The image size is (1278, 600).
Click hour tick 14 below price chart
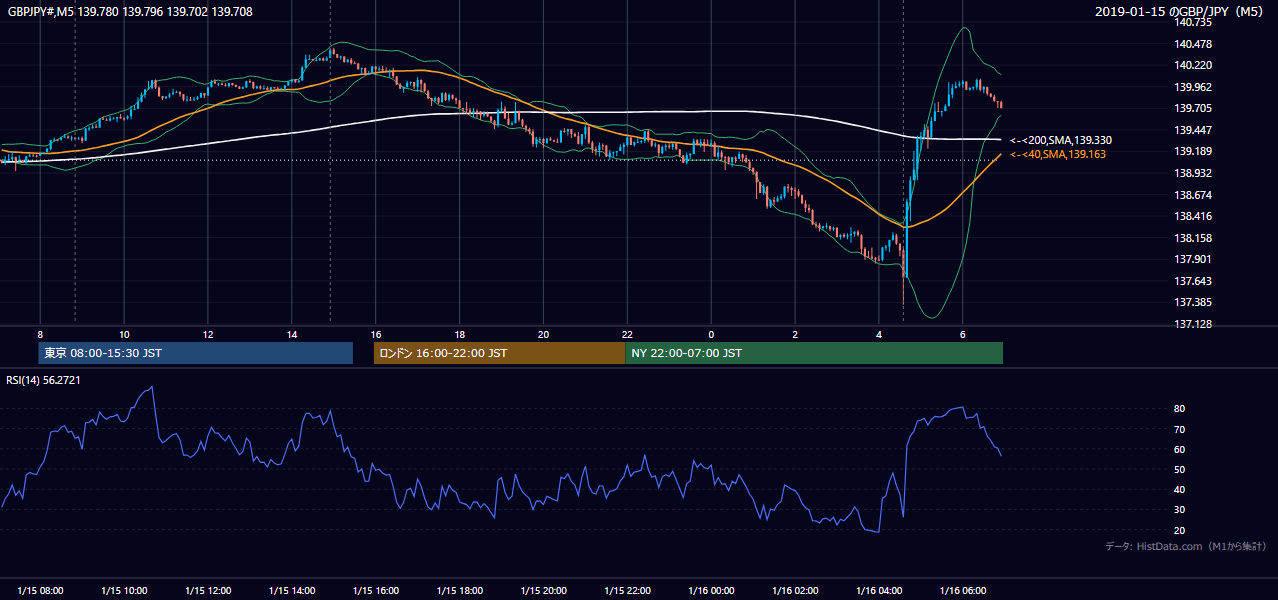(292, 334)
